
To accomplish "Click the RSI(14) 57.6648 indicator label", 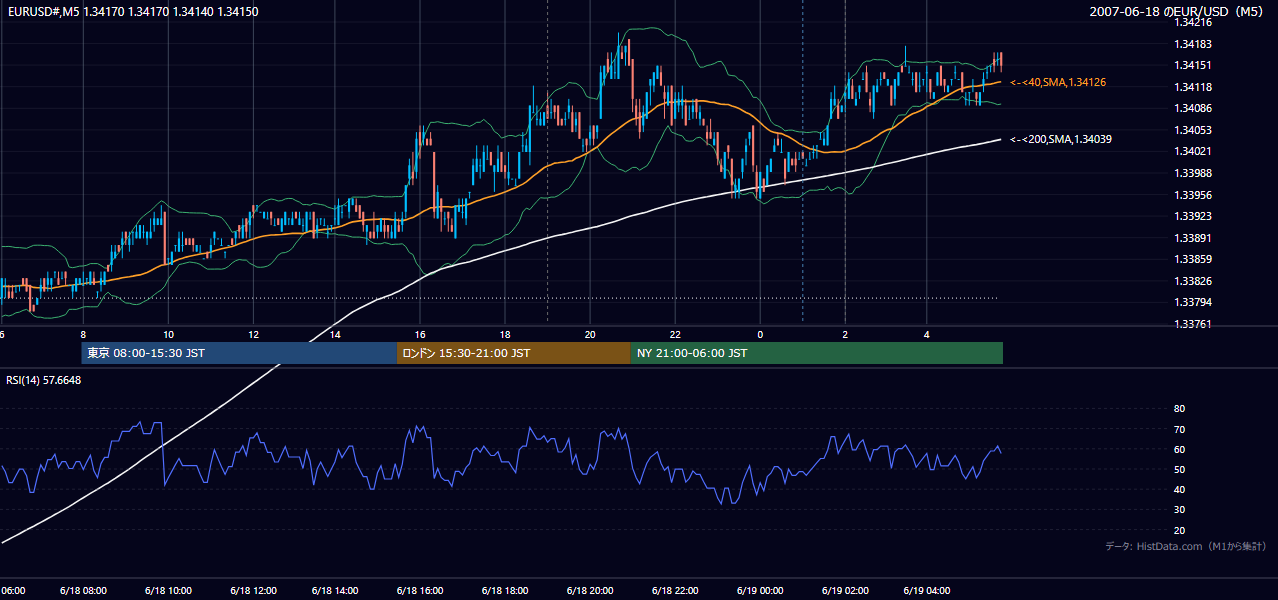I will pos(44,380).
